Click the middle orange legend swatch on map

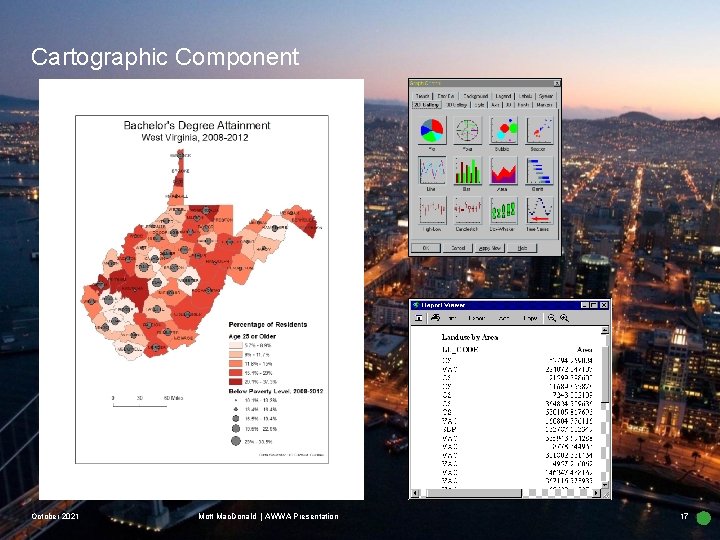coord(236,364)
